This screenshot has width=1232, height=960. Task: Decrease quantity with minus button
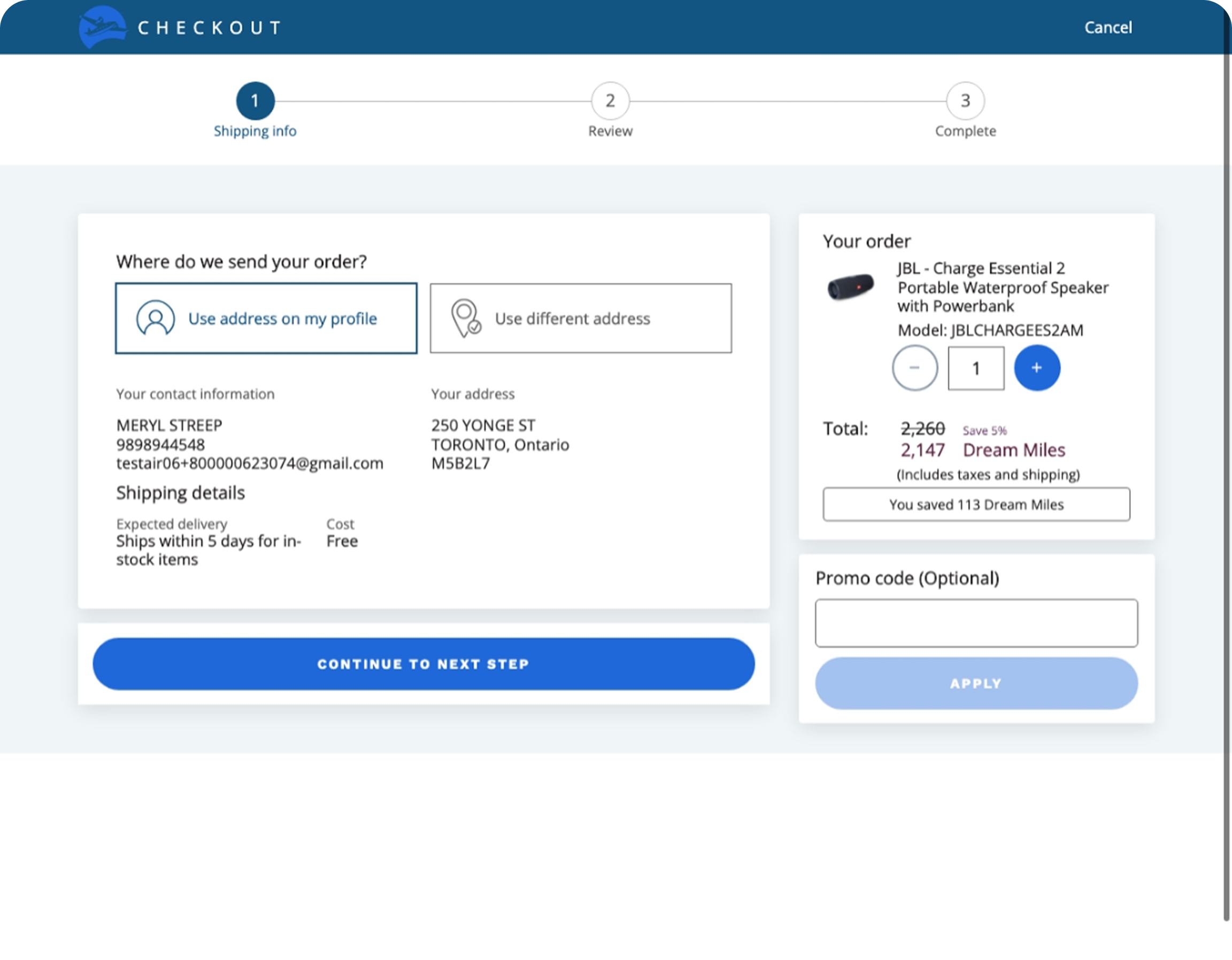coord(914,368)
